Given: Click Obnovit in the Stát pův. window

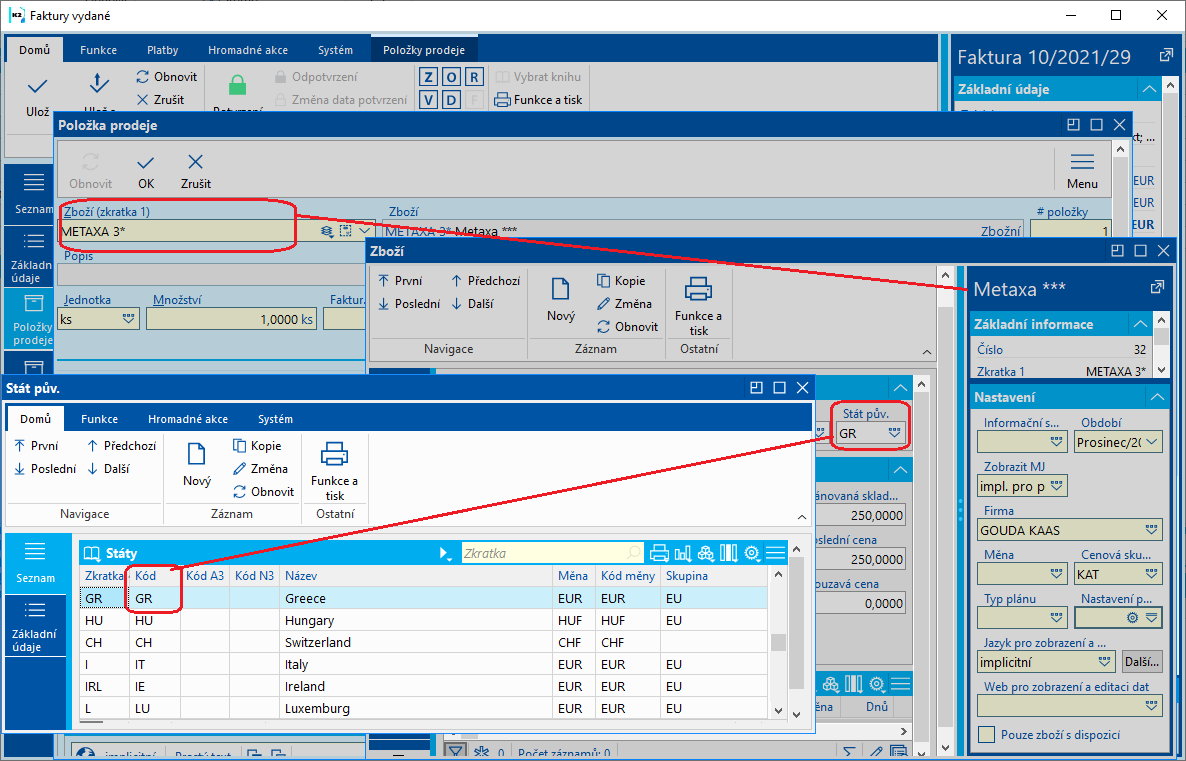Looking at the screenshot, I should (x=263, y=491).
